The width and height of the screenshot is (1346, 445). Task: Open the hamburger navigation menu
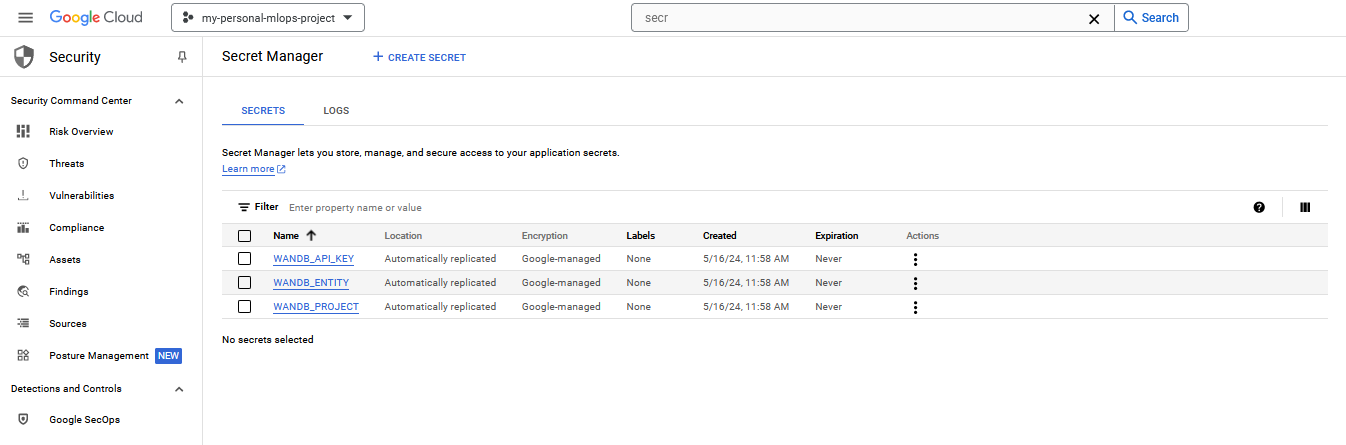click(x=26, y=18)
